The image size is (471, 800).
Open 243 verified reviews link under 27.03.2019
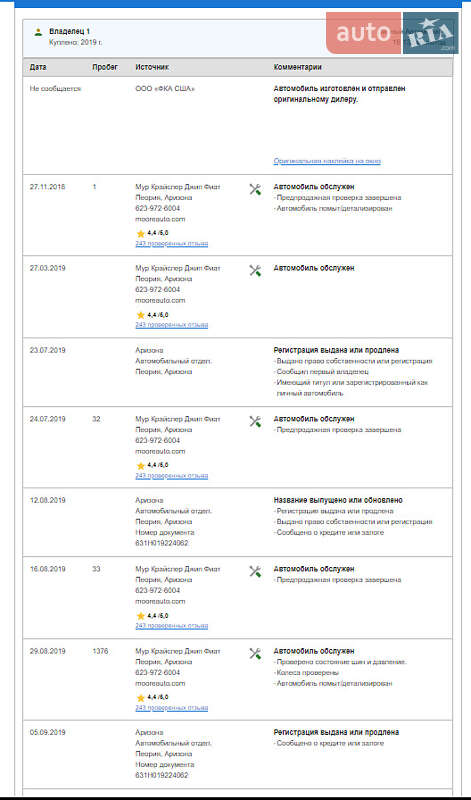pyautogui.click(x=171, y=325)
